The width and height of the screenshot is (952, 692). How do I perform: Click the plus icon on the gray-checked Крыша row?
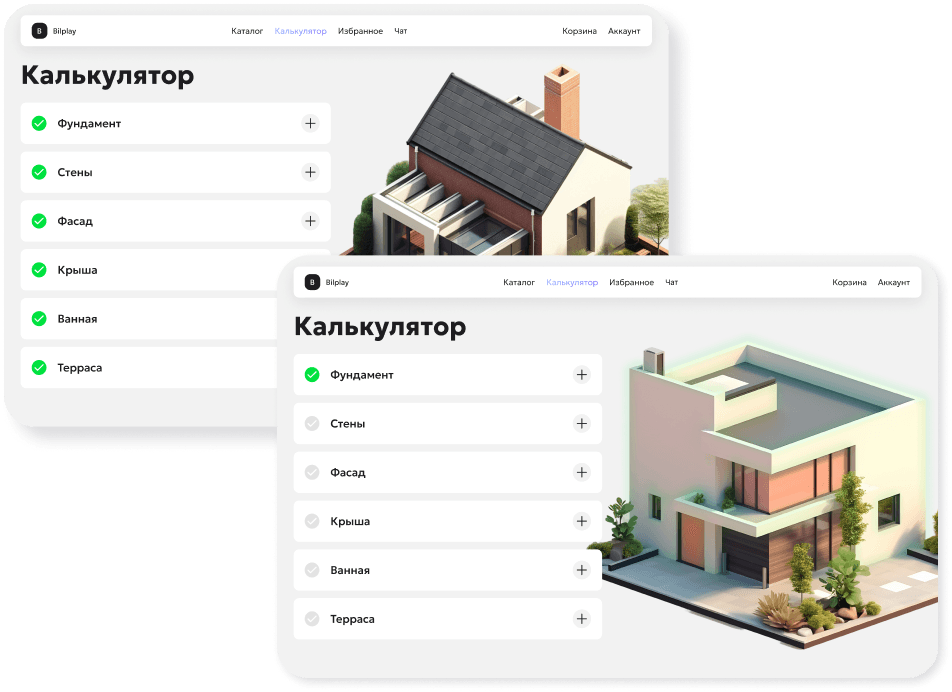pos(582,521)
